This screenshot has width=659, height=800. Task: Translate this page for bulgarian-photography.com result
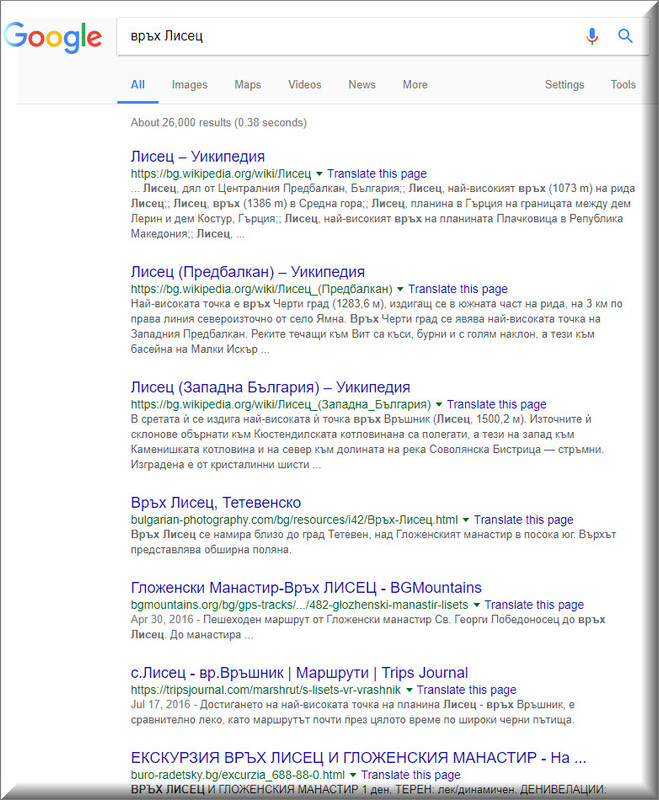point(523,520)
